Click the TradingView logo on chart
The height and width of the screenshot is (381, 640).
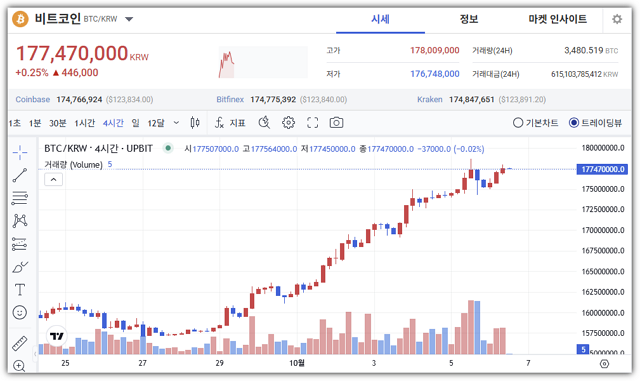[x=57, y=336]
